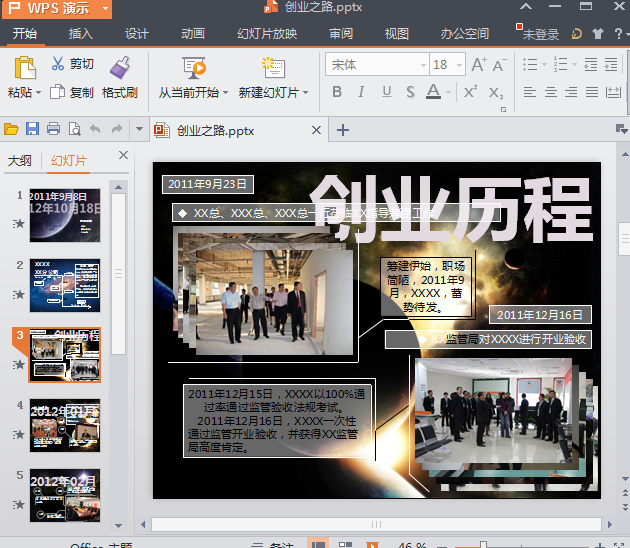Click 未登录 to sign in
The height and width of the screenshot is (548, 630).
tap(540, 35)
